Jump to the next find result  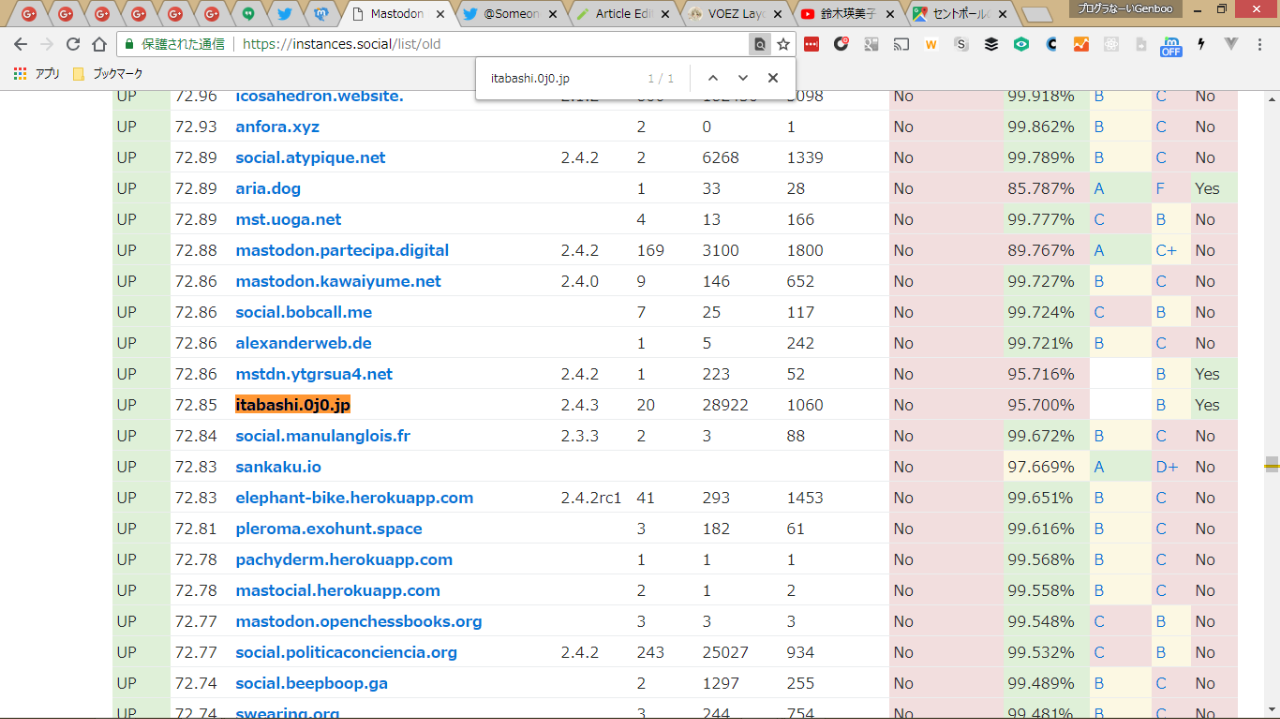click(742, 78)
